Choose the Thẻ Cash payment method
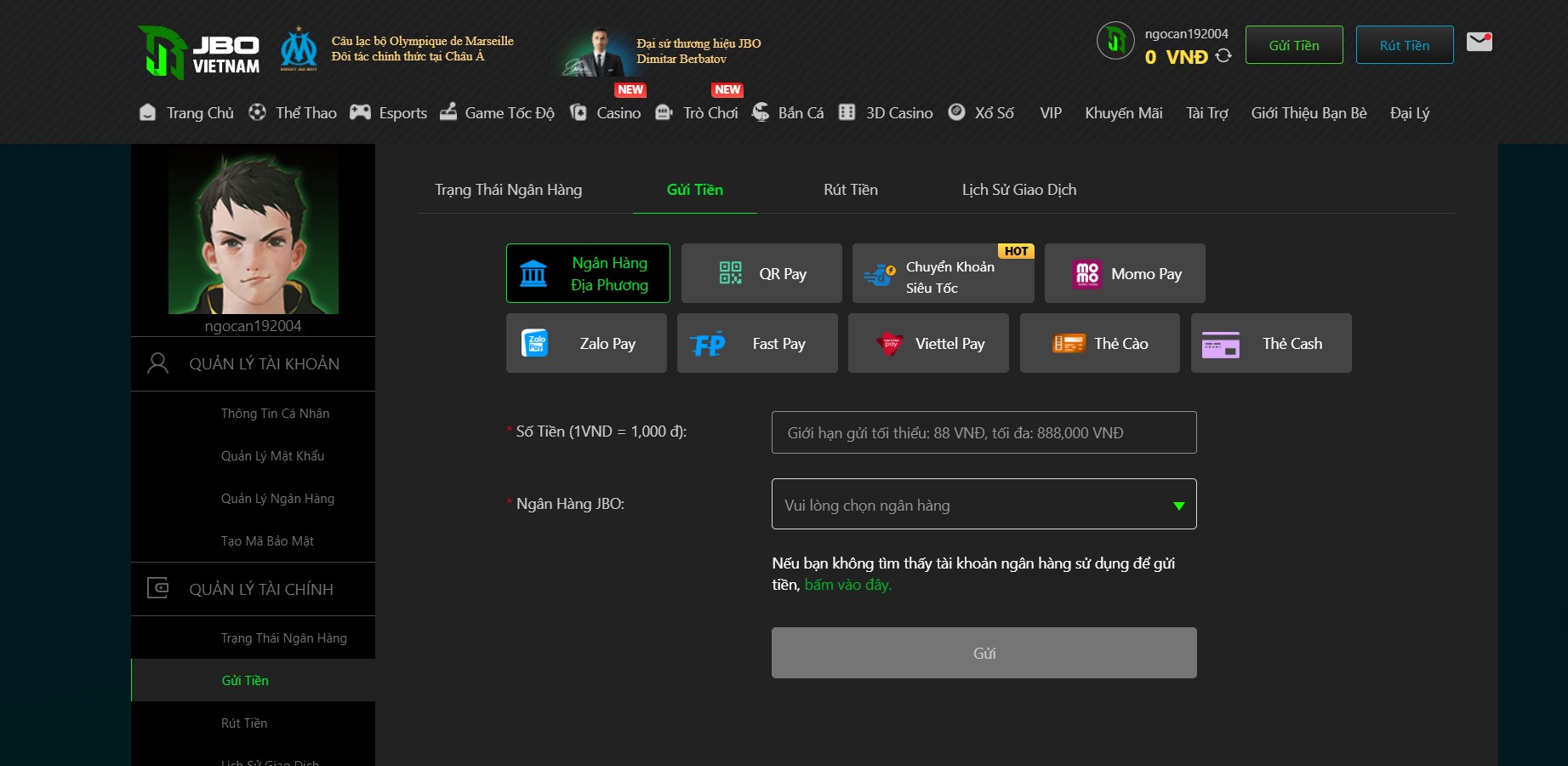 tap(1271, 343)
